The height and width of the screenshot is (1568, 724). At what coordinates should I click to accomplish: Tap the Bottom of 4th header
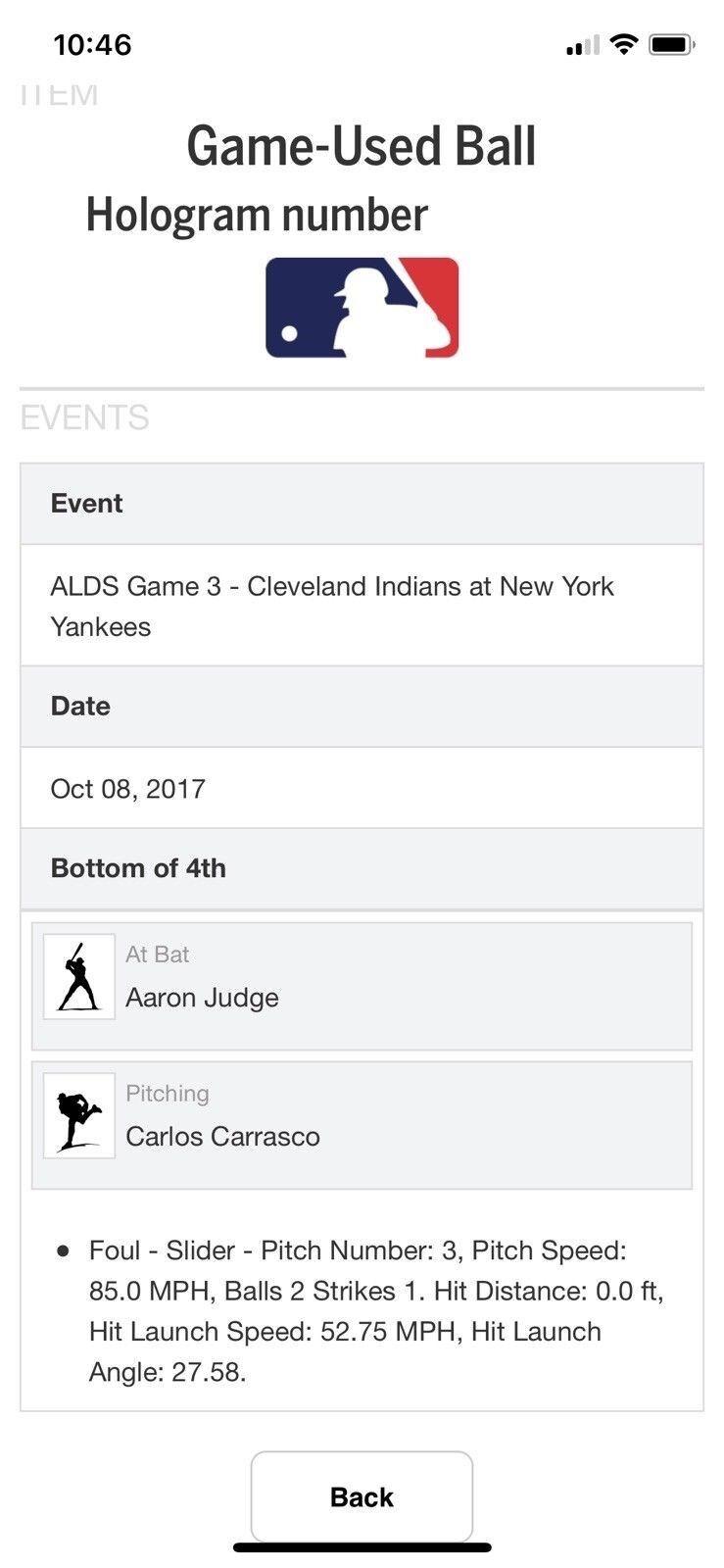click(x=362, y=868)
